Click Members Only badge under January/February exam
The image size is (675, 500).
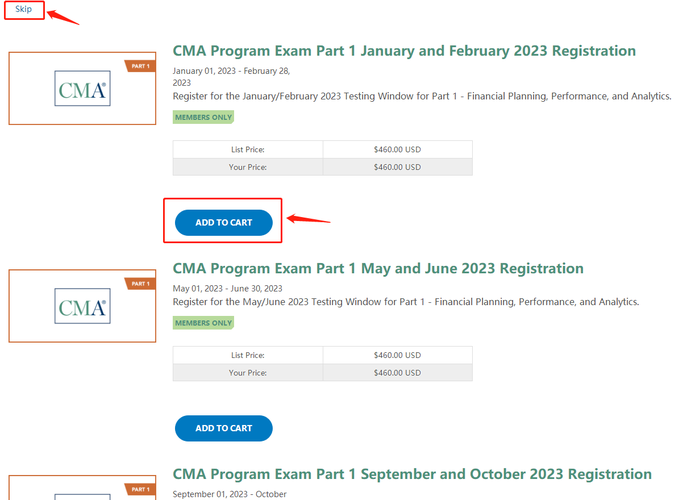(x=203, y=117)
